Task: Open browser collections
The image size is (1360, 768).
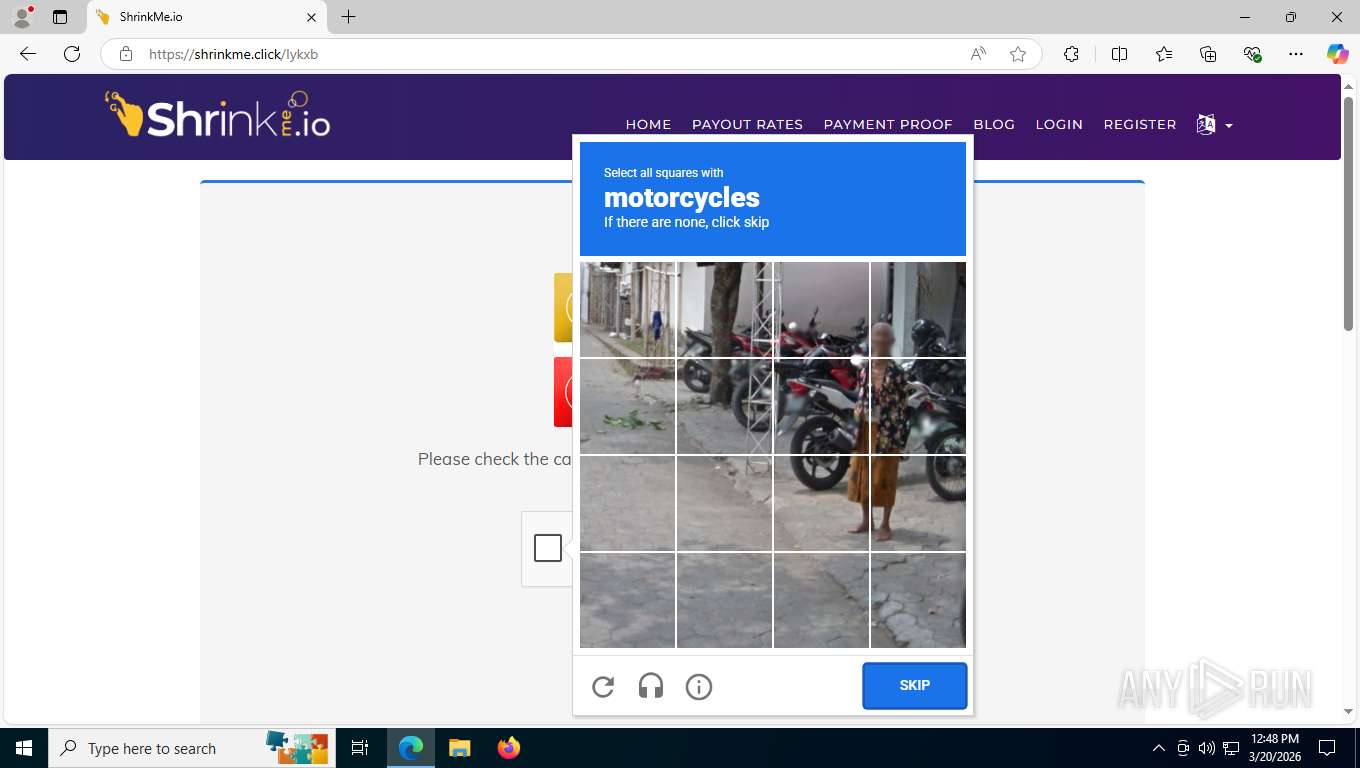Action: pos(1208,54)
